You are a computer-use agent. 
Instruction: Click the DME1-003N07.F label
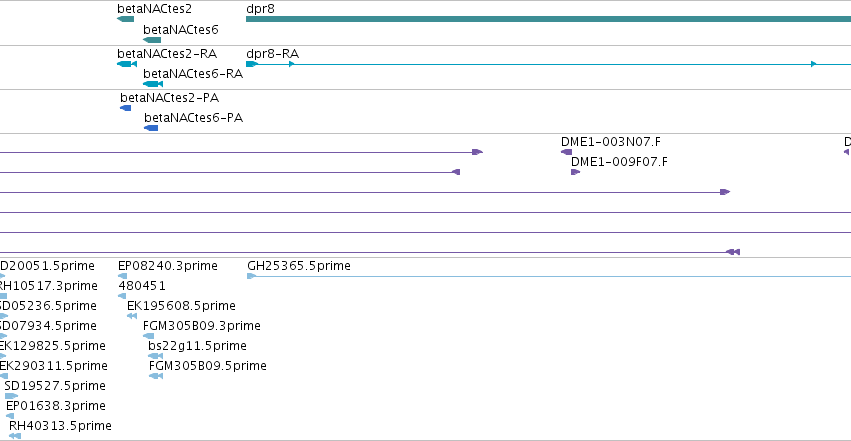[611, 142]
